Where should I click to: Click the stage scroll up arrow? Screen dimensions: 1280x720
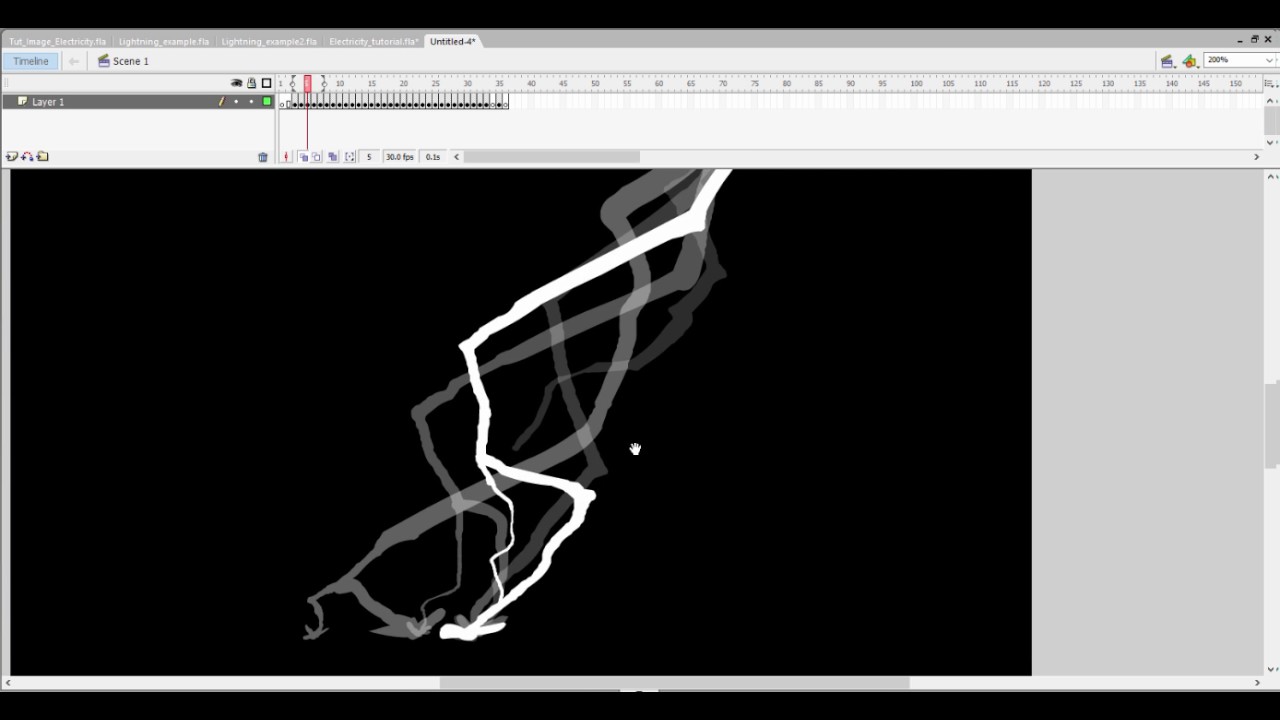[1271, 177]
